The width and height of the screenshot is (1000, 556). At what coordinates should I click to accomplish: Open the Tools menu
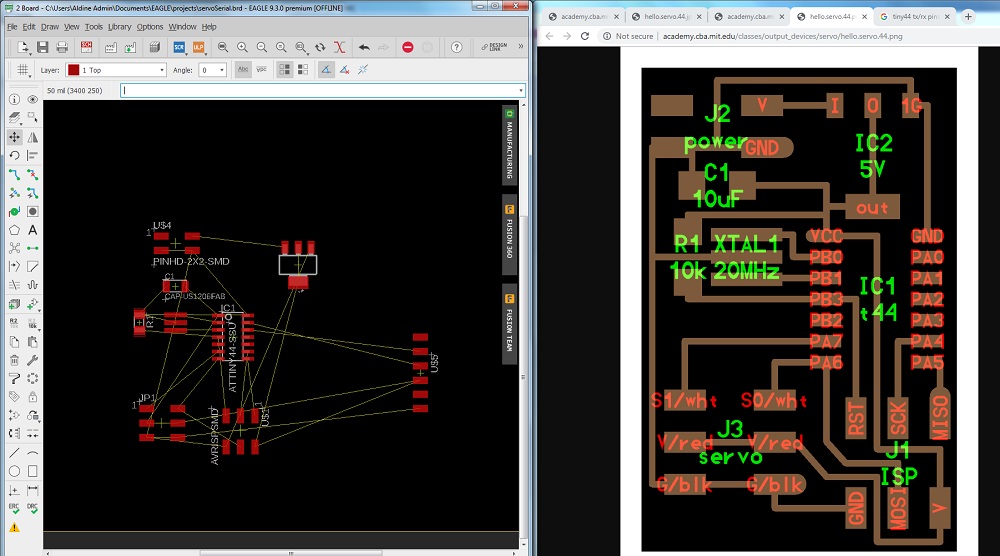pyautogui.click(x=93, y=27)
